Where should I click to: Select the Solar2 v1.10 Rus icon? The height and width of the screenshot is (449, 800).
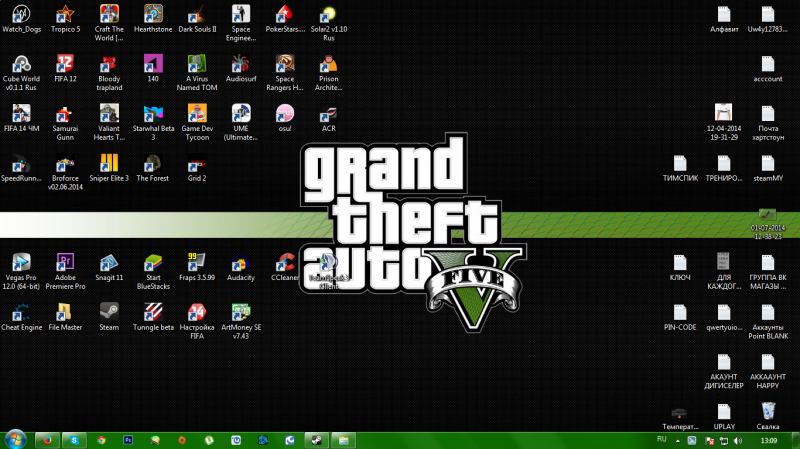[x=329, y=22]
